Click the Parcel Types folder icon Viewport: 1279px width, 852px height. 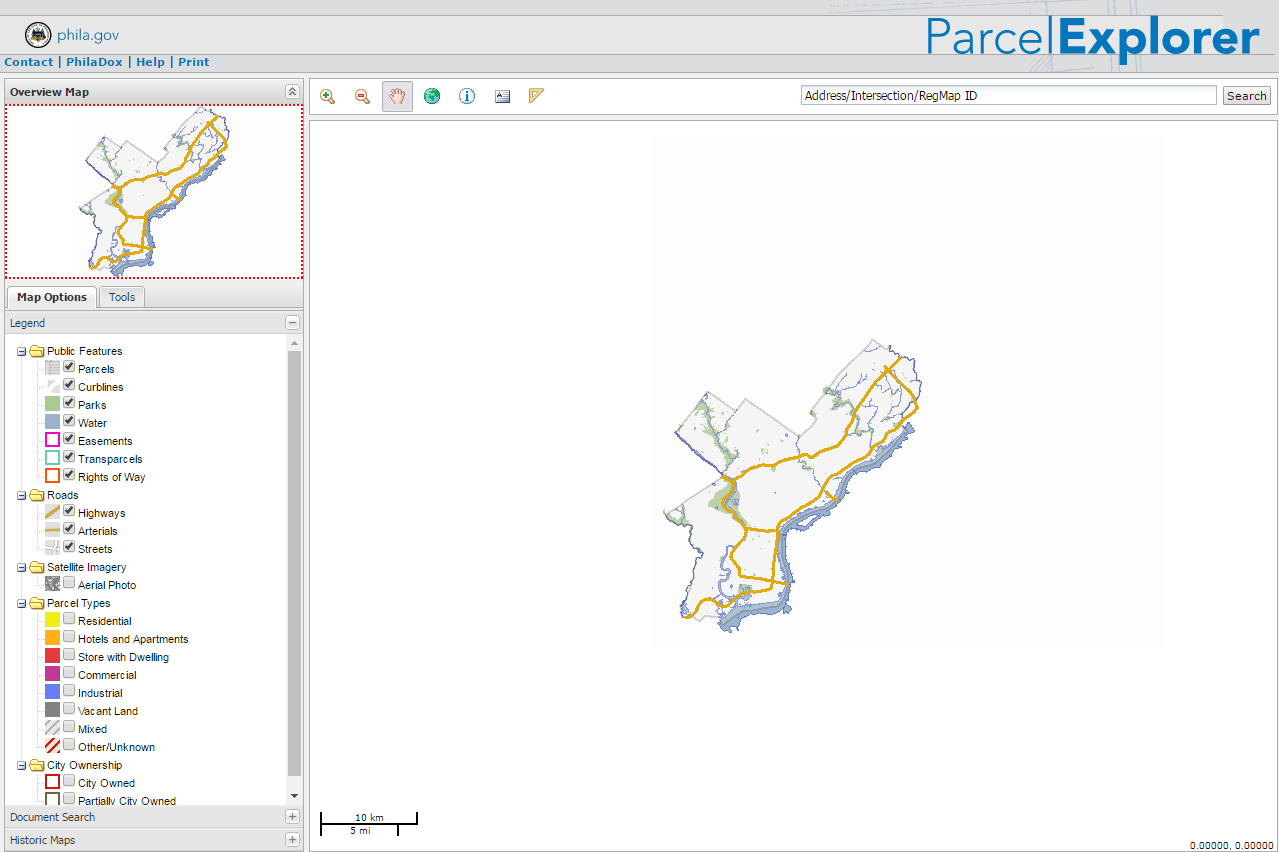(x=37, y=603)
